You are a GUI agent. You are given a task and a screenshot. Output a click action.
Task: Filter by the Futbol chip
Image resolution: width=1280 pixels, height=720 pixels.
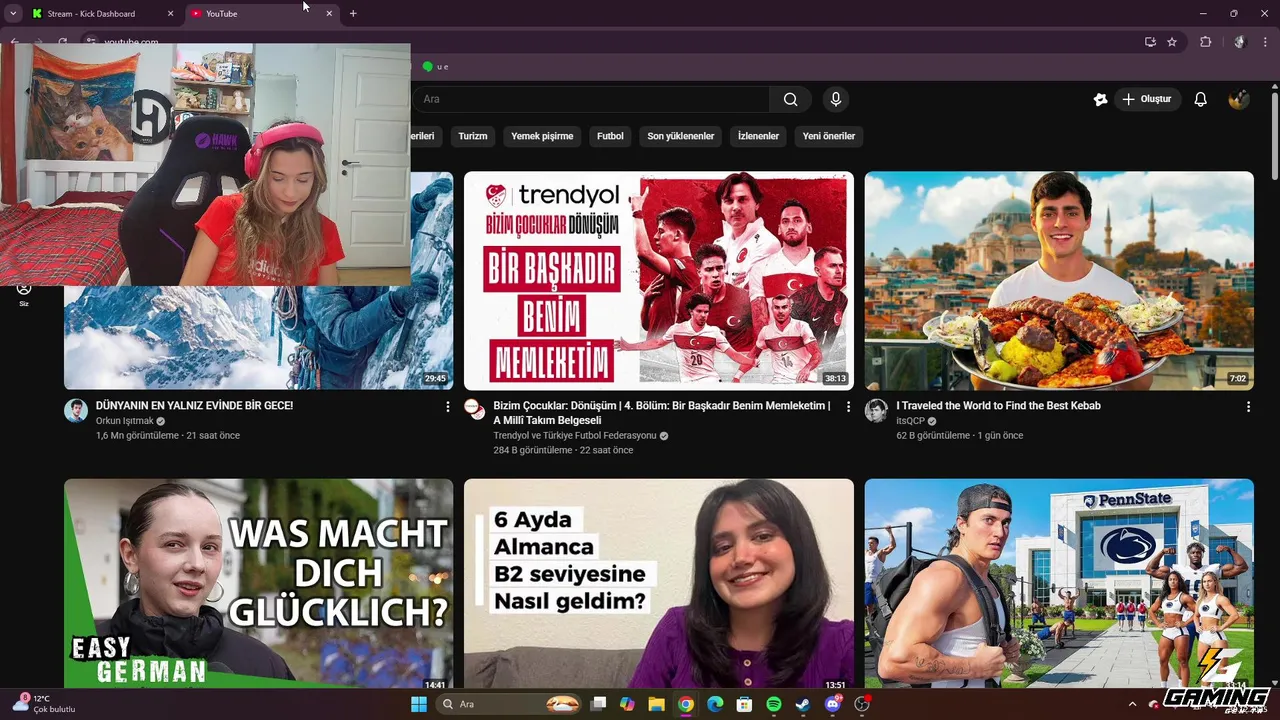tap(610, 136)
